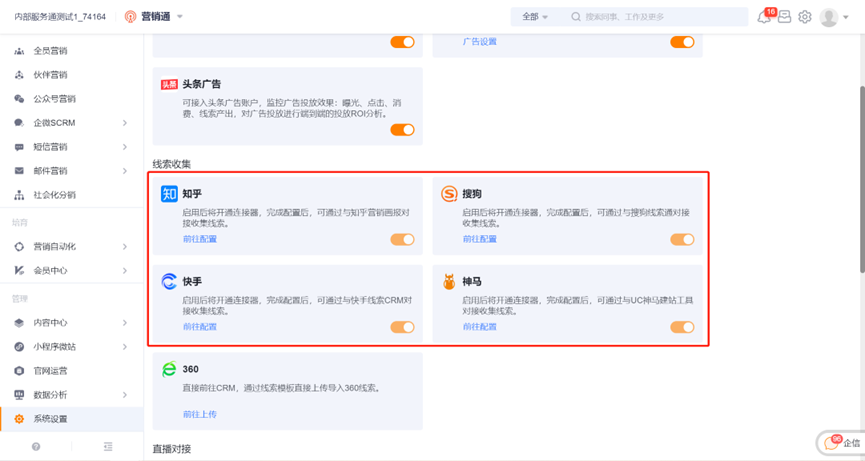This screenshot has height=461, width=865.
Task: Click the 公众号营销 sidebar icon
Action: click(19, 99)
